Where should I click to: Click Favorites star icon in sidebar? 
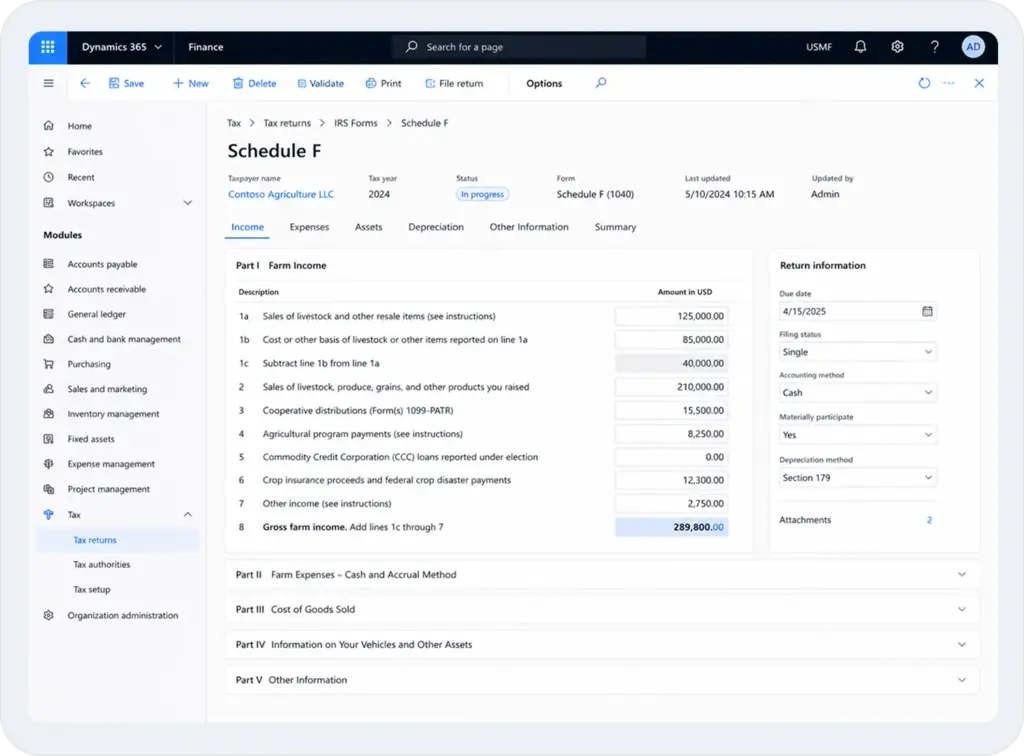[48, 151]
